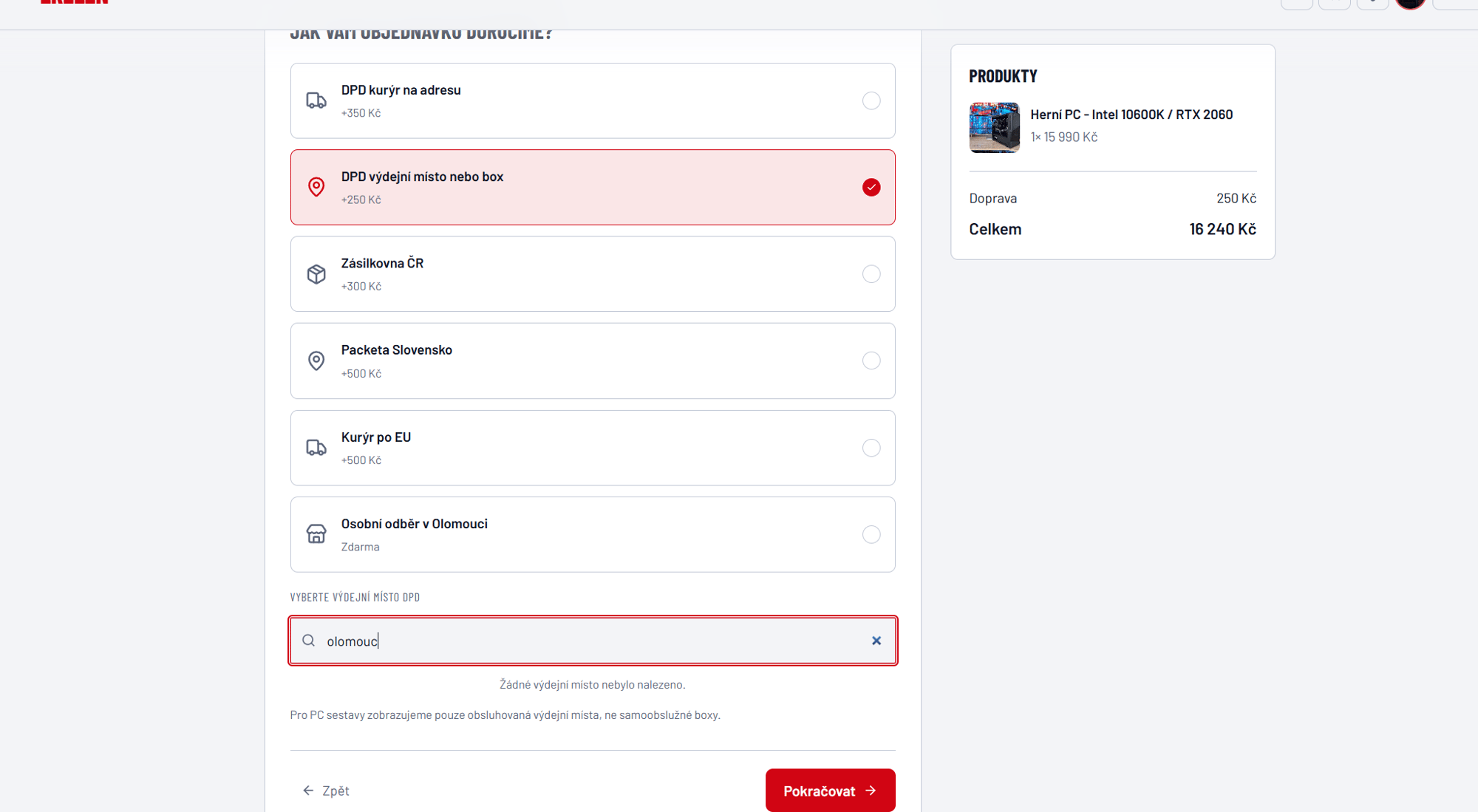Viewport: 1478px width, 812px height.
Task: Click the search magnifier icon in pickup field
Action: pyautogui.click(x=309, y=641)
